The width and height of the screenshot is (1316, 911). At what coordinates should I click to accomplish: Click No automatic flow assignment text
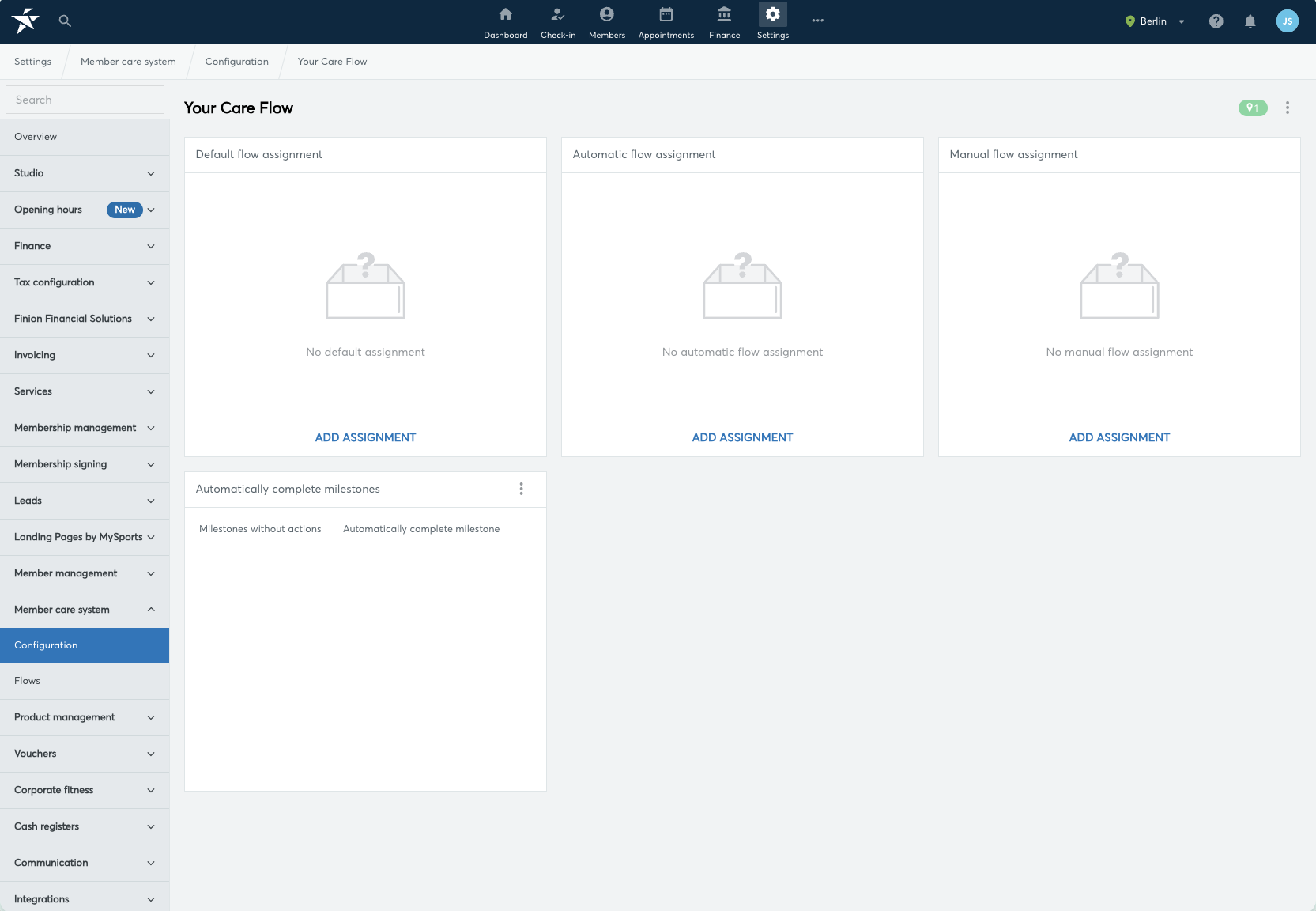(742, 352)
